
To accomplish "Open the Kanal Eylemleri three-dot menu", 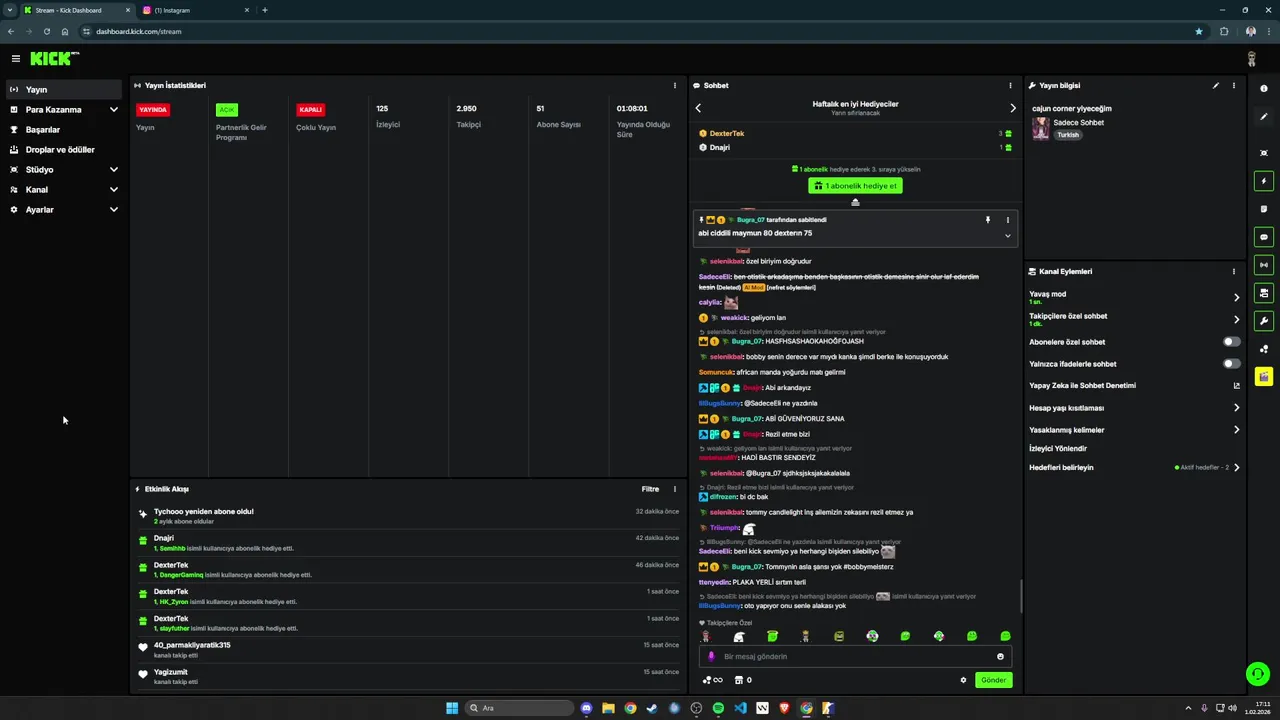I will (x=1234, y=271).
